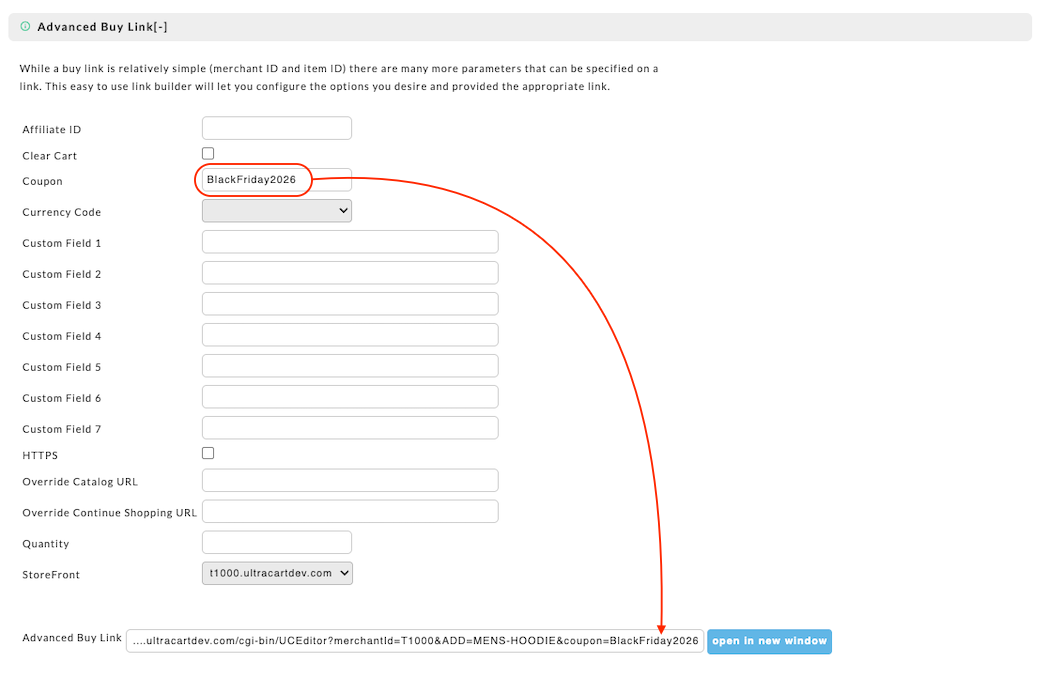Open the Currency Code dropdown
The width and height of the screenshot is (1039, 674).
[x=276, y=211]
